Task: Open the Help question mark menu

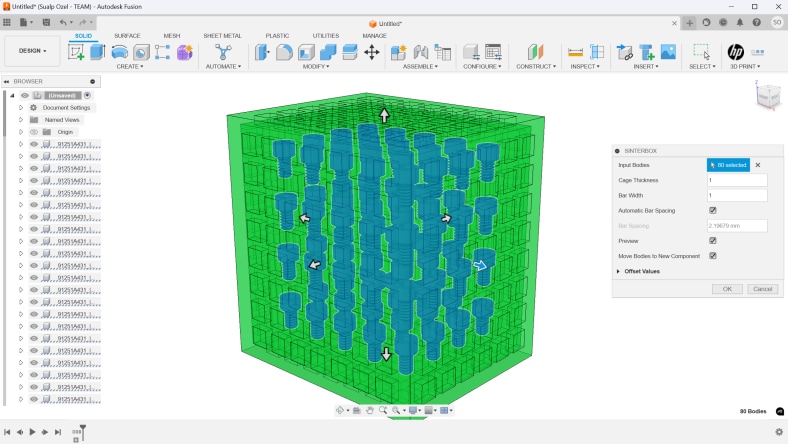Action: coord(756,23)
